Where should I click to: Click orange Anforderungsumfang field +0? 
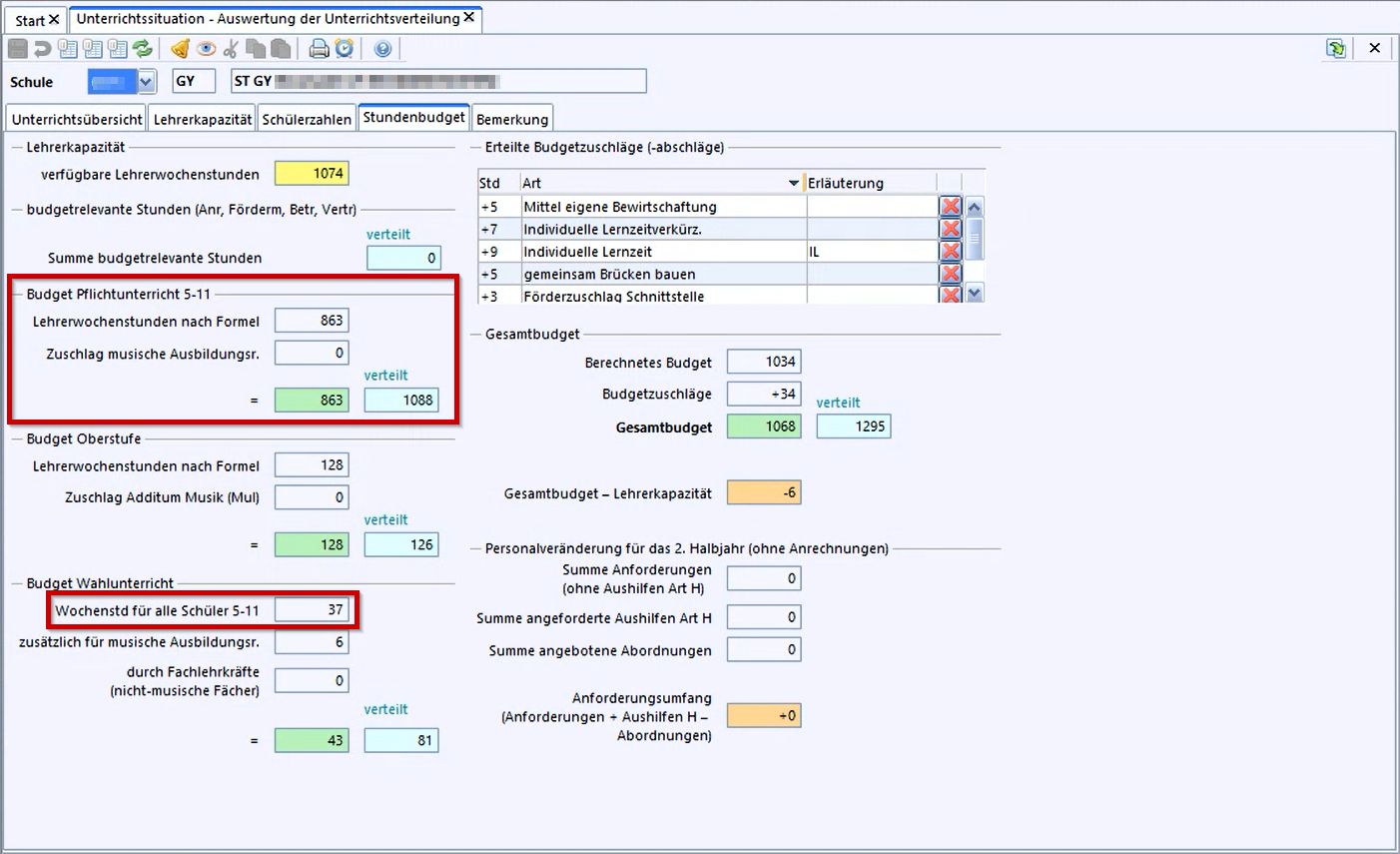coord(764,715)
